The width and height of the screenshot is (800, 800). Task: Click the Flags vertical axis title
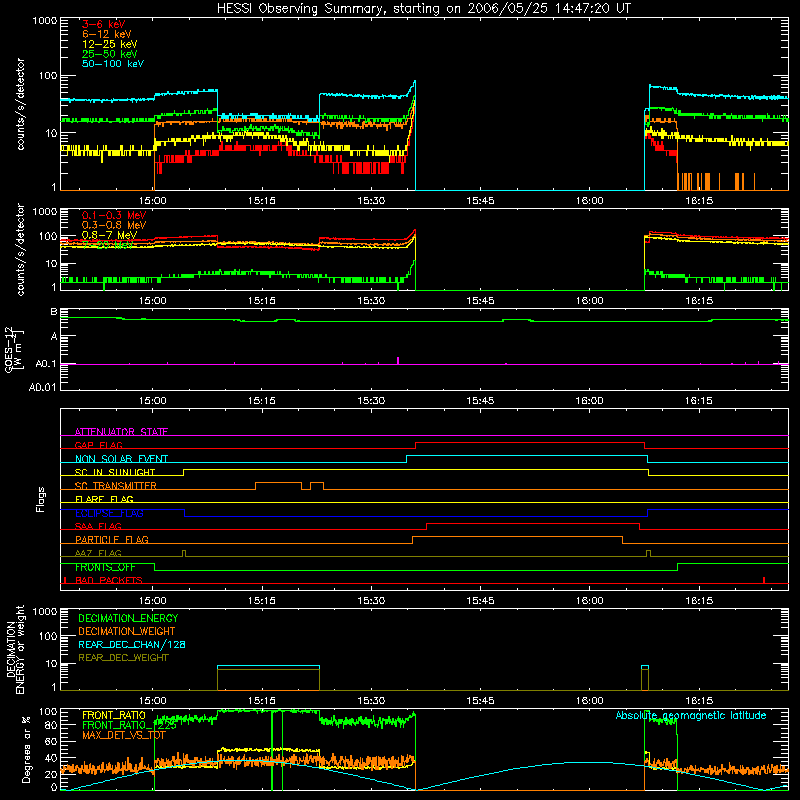(x=40, y=499)
